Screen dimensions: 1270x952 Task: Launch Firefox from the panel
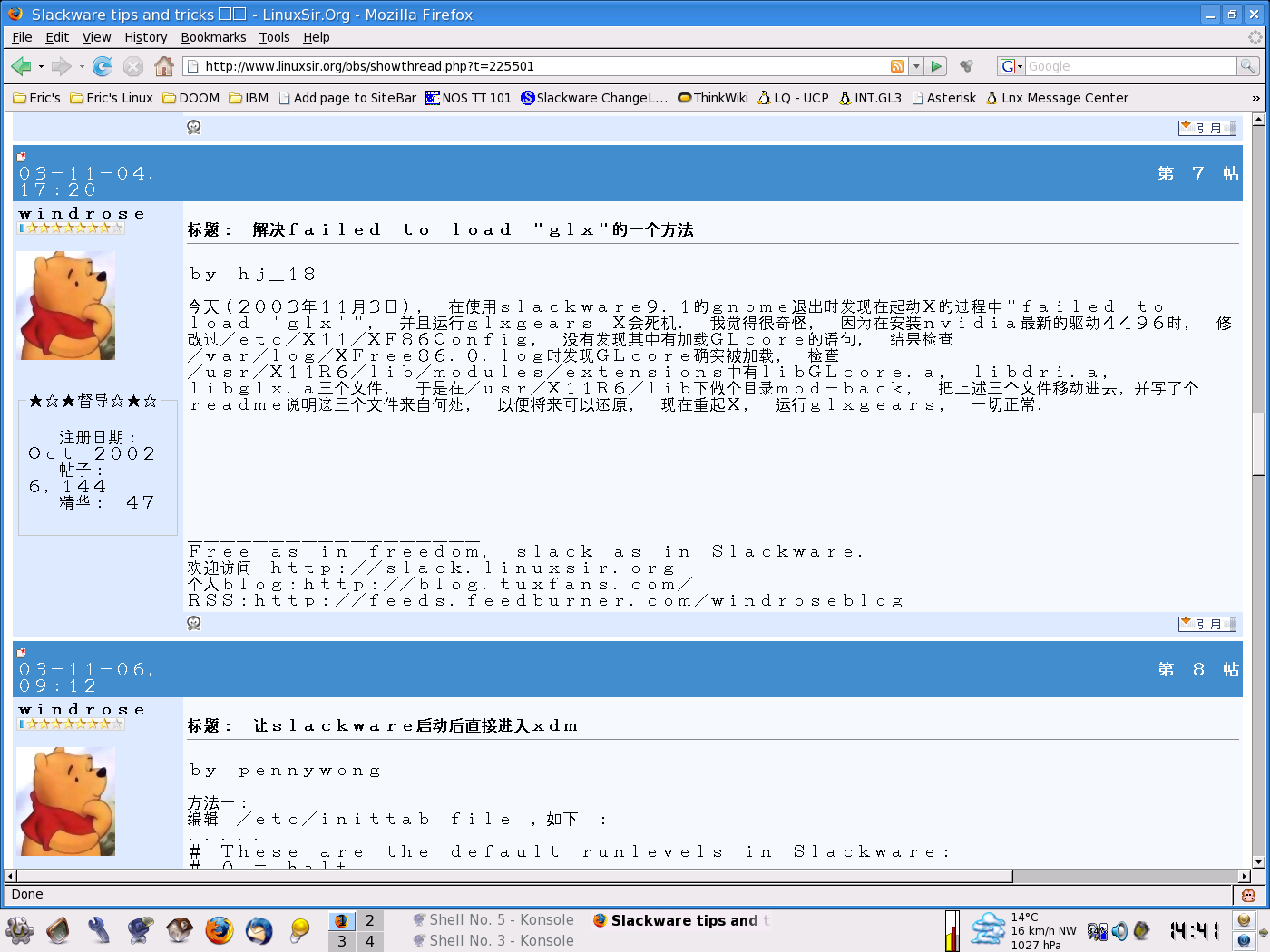tap(220, 930)
